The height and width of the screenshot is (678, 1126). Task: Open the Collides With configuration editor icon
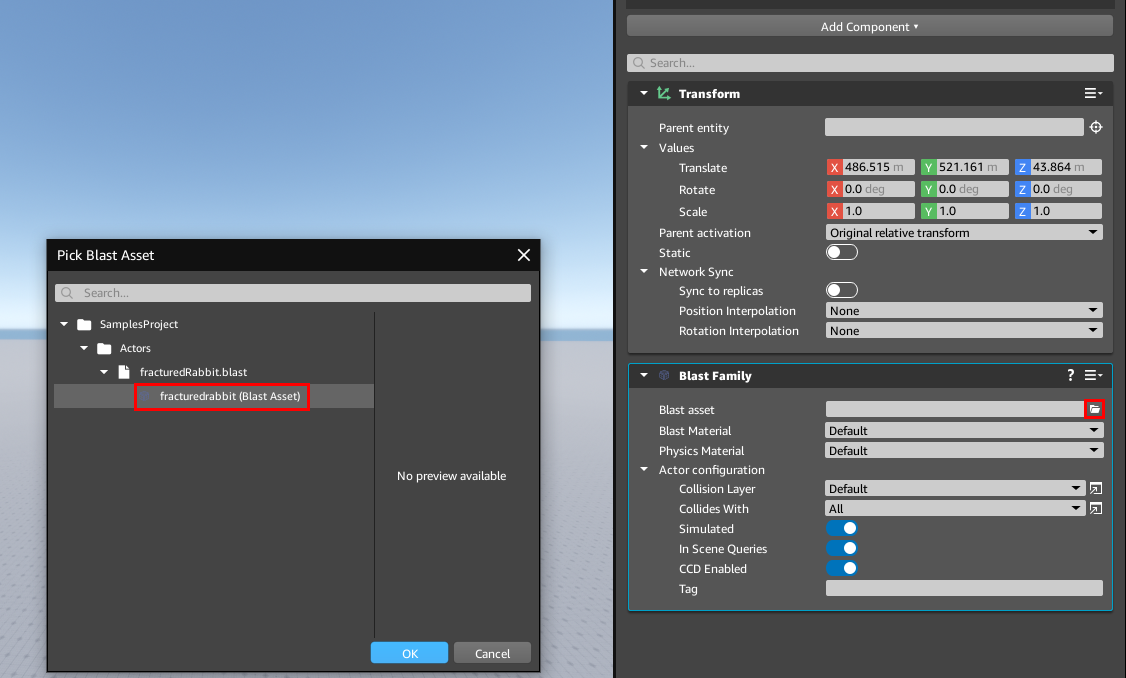[x=1096, y=508]
